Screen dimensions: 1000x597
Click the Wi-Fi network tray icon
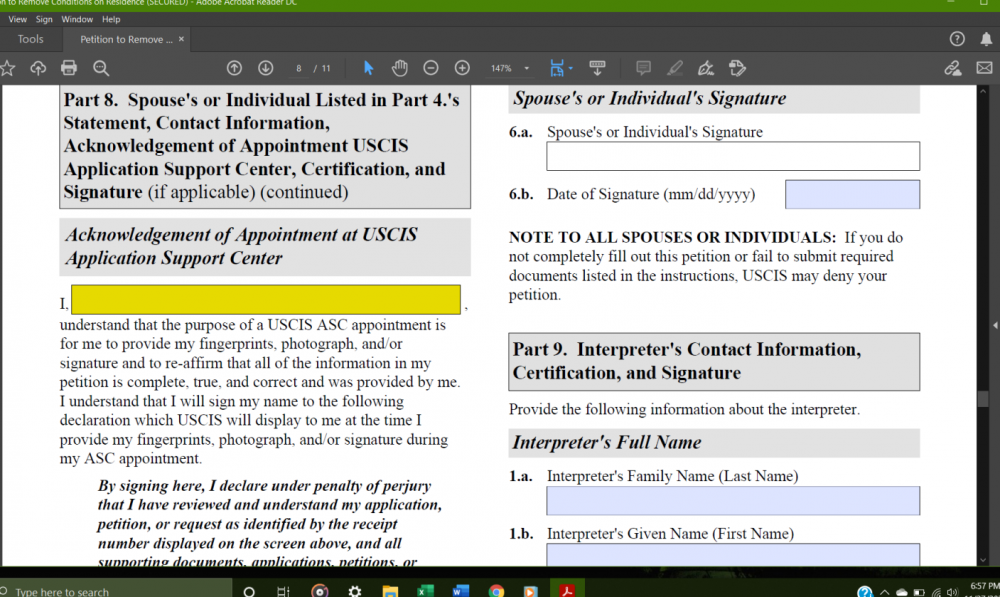point(936,593)
